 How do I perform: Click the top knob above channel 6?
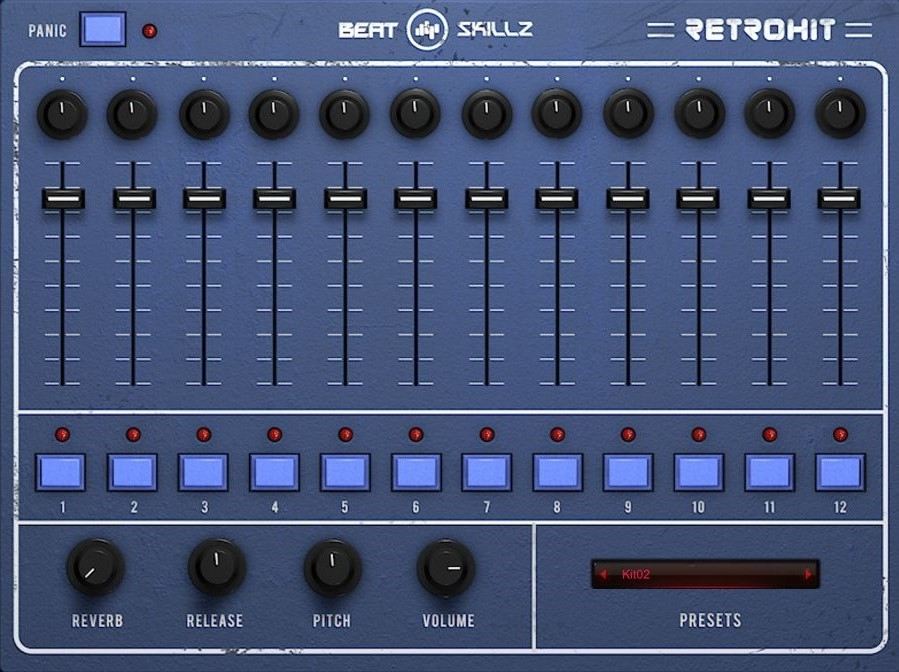(416, 114)
